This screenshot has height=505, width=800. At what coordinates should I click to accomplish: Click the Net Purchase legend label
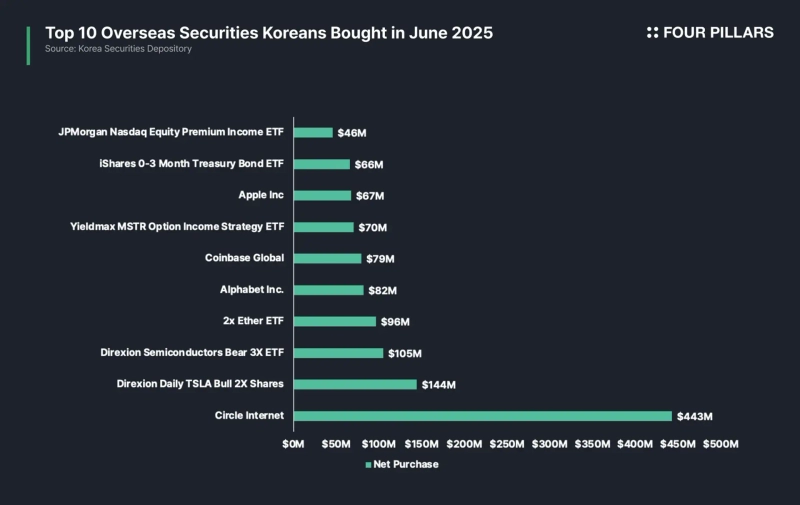(x=406, y=464)
